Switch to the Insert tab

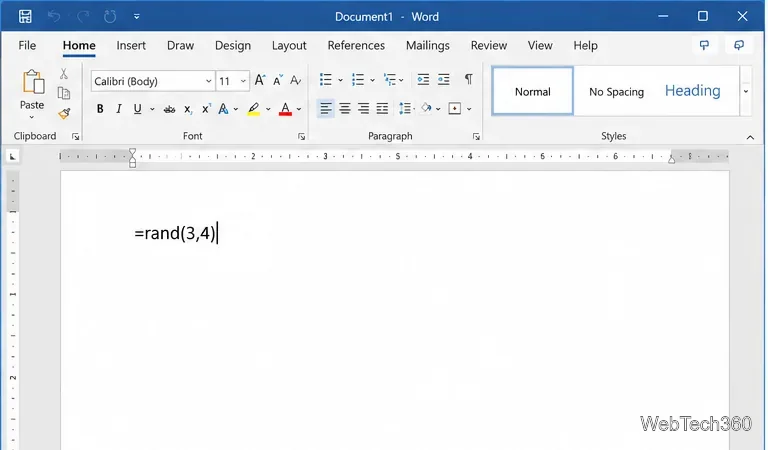[x=131, y=46]
